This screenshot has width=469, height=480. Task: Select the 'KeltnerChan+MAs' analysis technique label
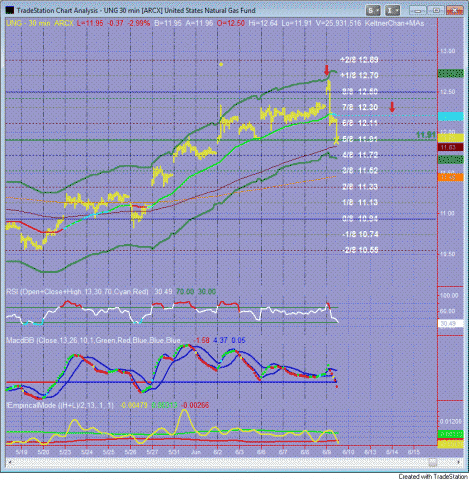tap(394, 23)
